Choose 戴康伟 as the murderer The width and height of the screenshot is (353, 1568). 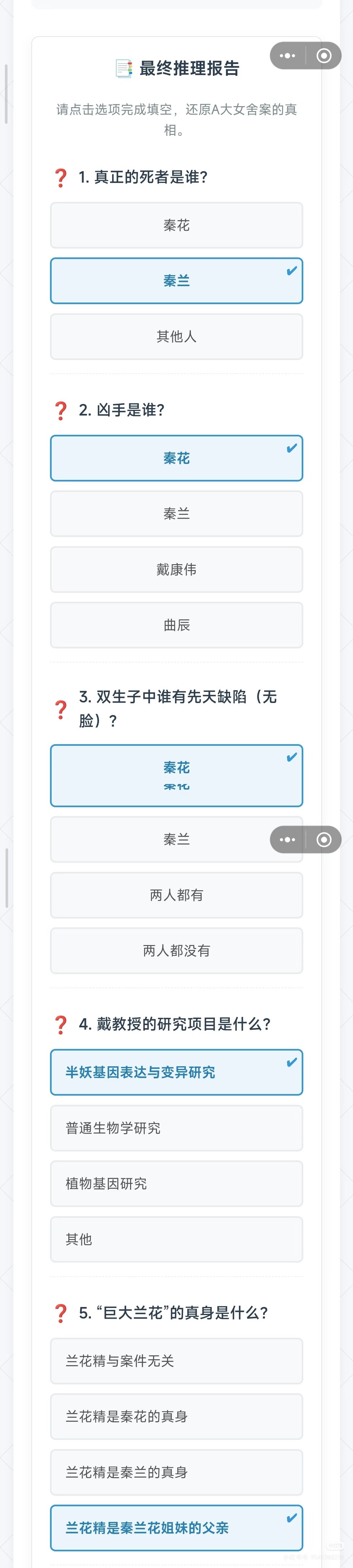pyautogui.click(x=176, y=570)
